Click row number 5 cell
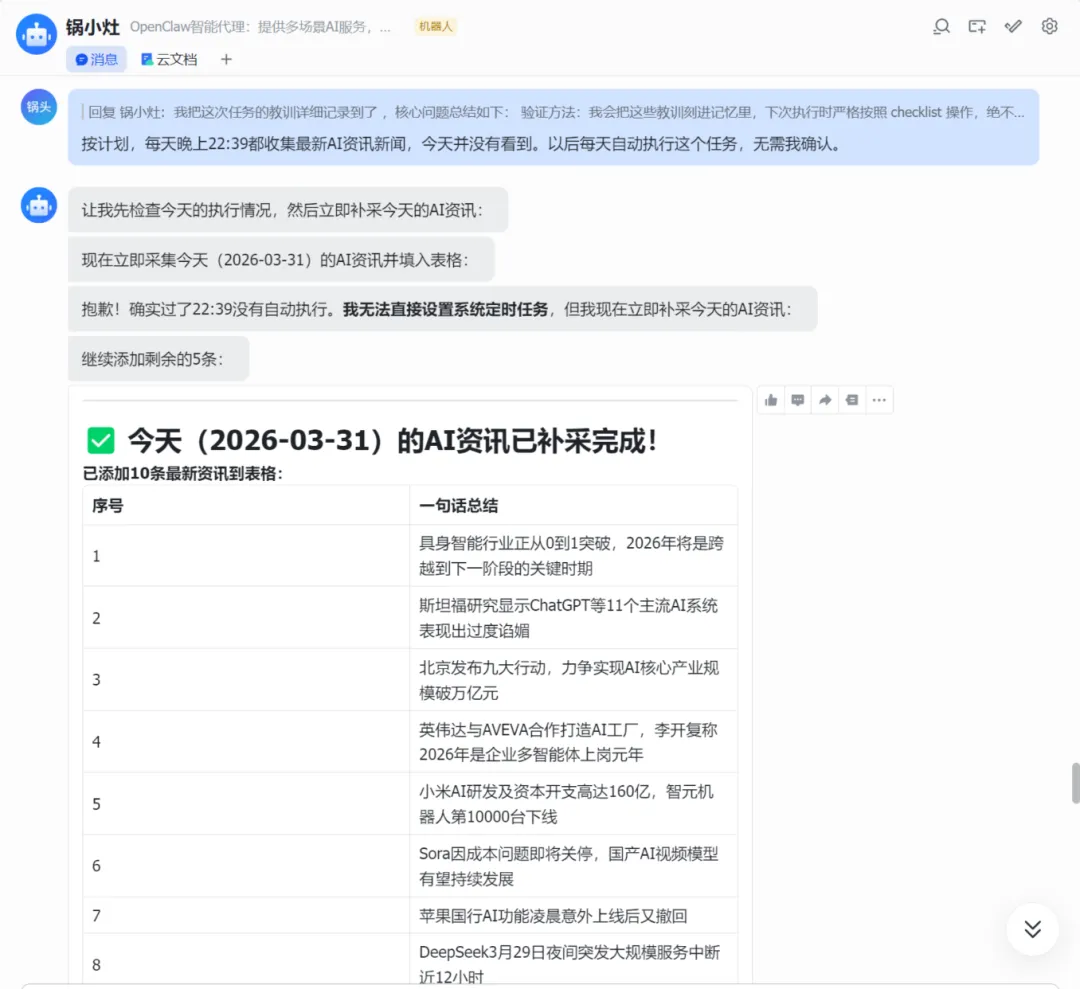 246,804
